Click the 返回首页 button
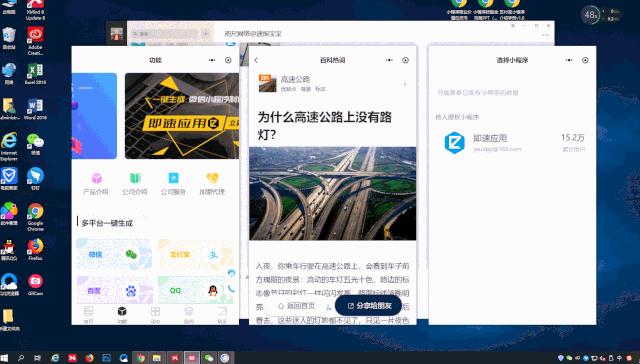The height and width of the screenshot is (364, 640). (297, 306)
